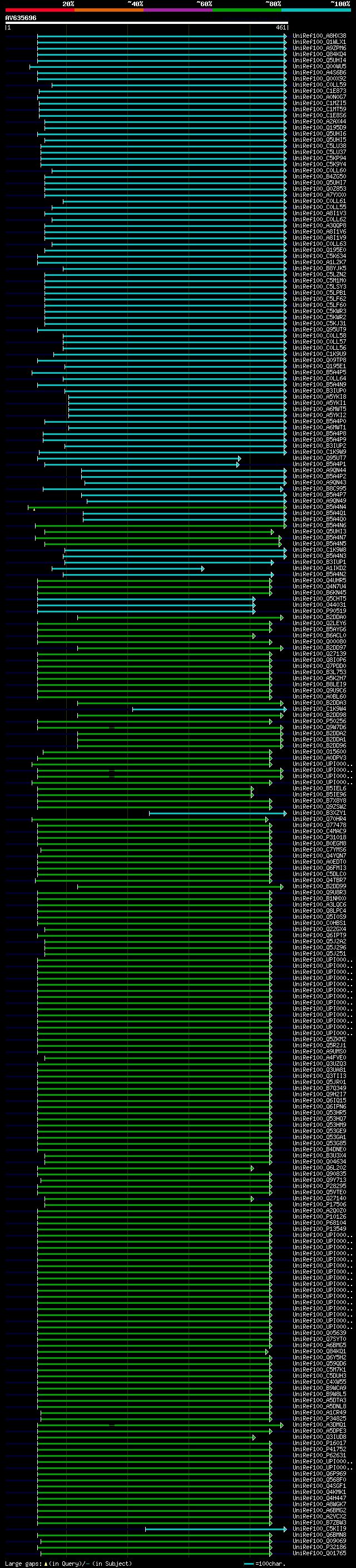Select hit label UniRef100_Q95UT7
356x1568 pixels.
point(319,458)
